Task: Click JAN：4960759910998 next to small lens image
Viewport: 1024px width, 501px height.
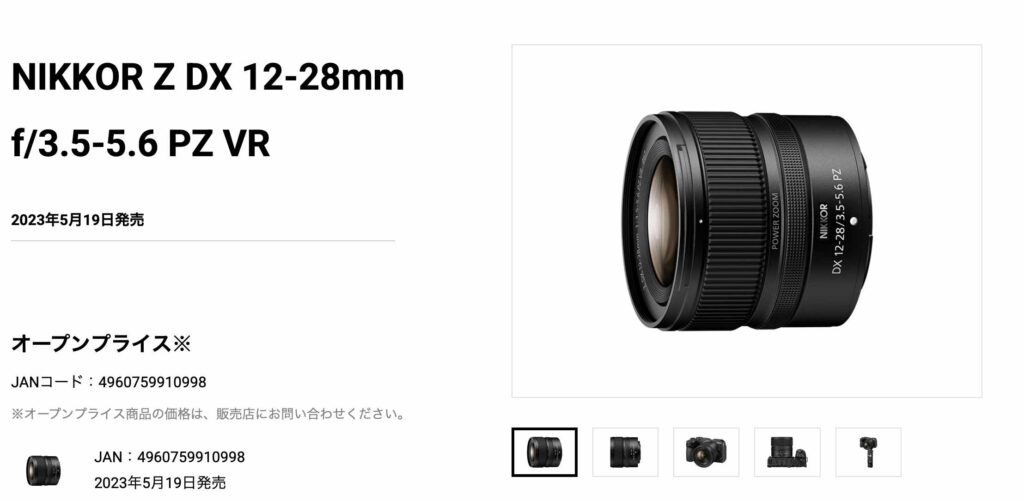Action: pyautogui.click(x=169, y=457)
